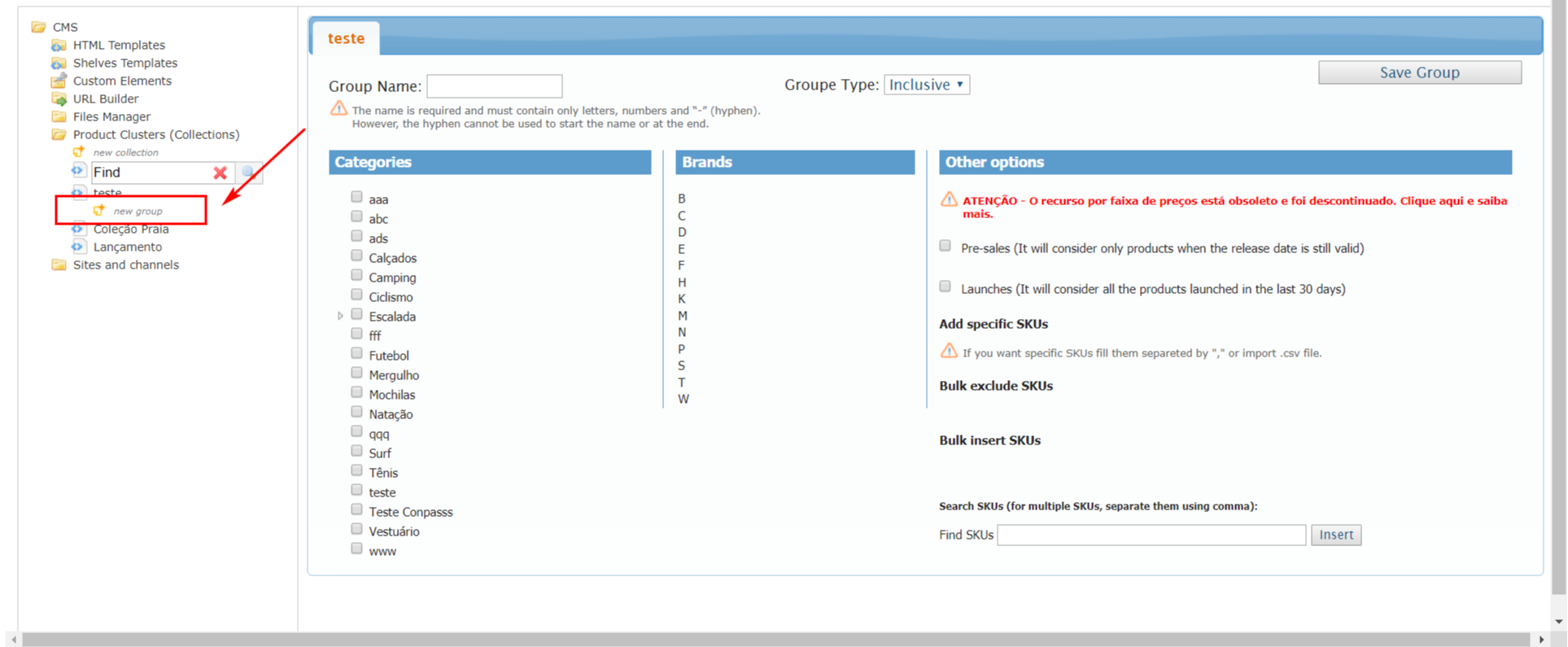
Task: Click the new group star icon
Action: click(99, 211)
